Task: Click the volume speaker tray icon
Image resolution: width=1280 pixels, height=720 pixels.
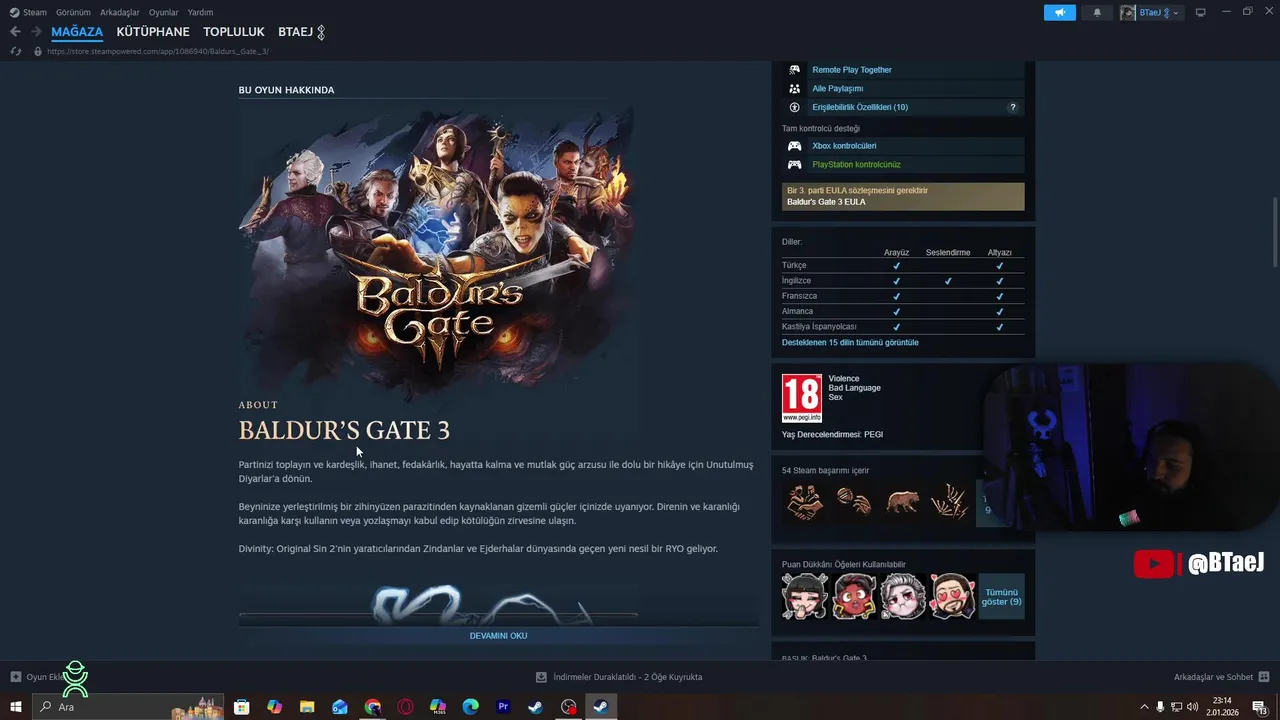Action: pyautogui.click(x=1193, y=707)
